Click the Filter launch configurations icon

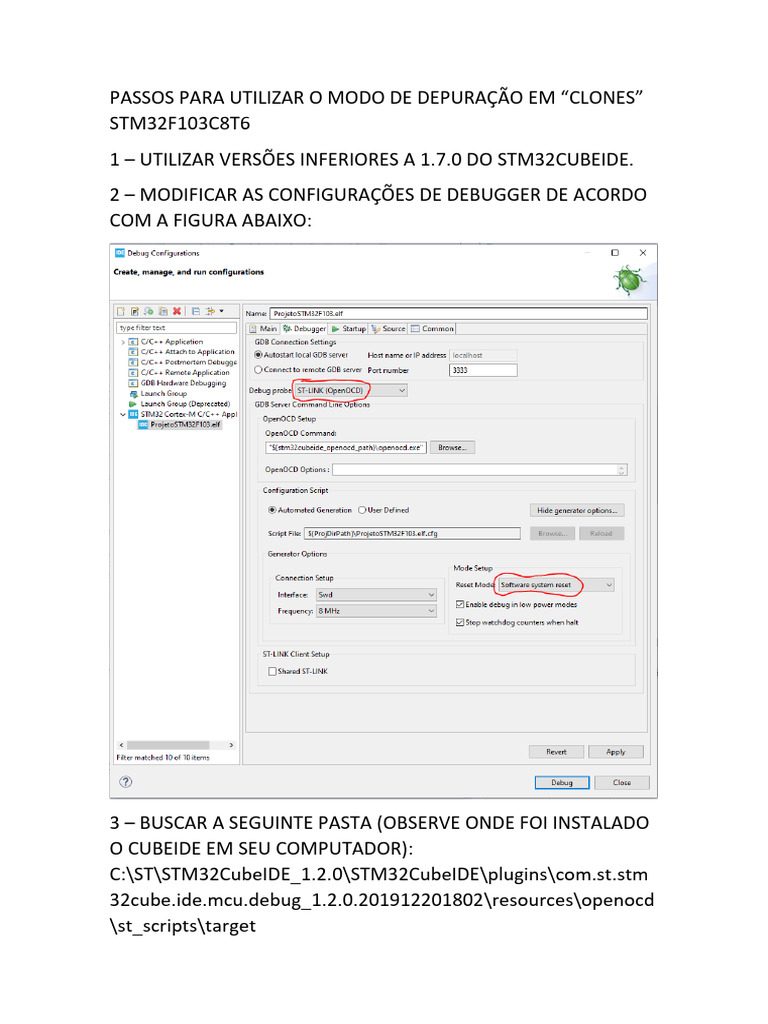(210, 312)
